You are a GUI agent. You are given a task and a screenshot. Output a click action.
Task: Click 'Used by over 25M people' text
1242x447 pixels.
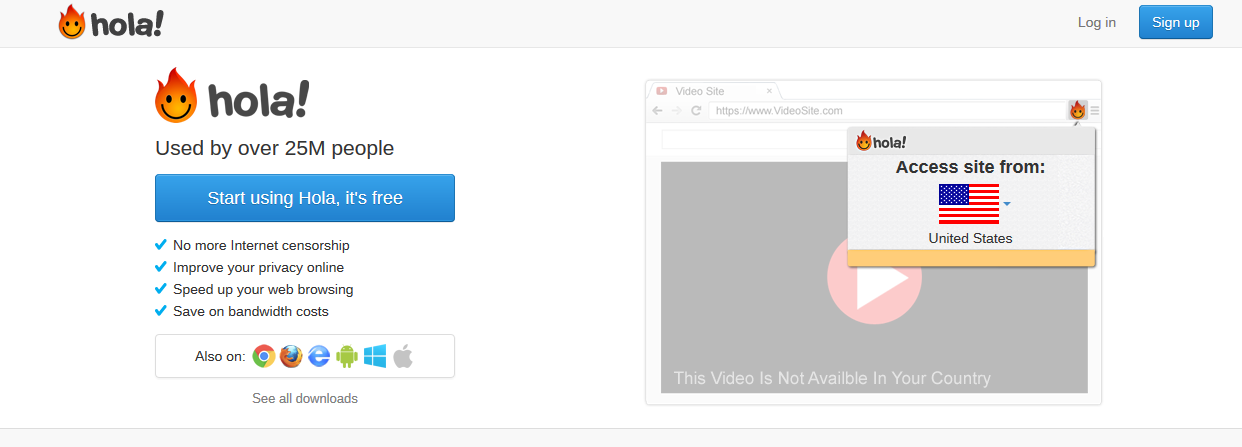[x=274, y=148]
